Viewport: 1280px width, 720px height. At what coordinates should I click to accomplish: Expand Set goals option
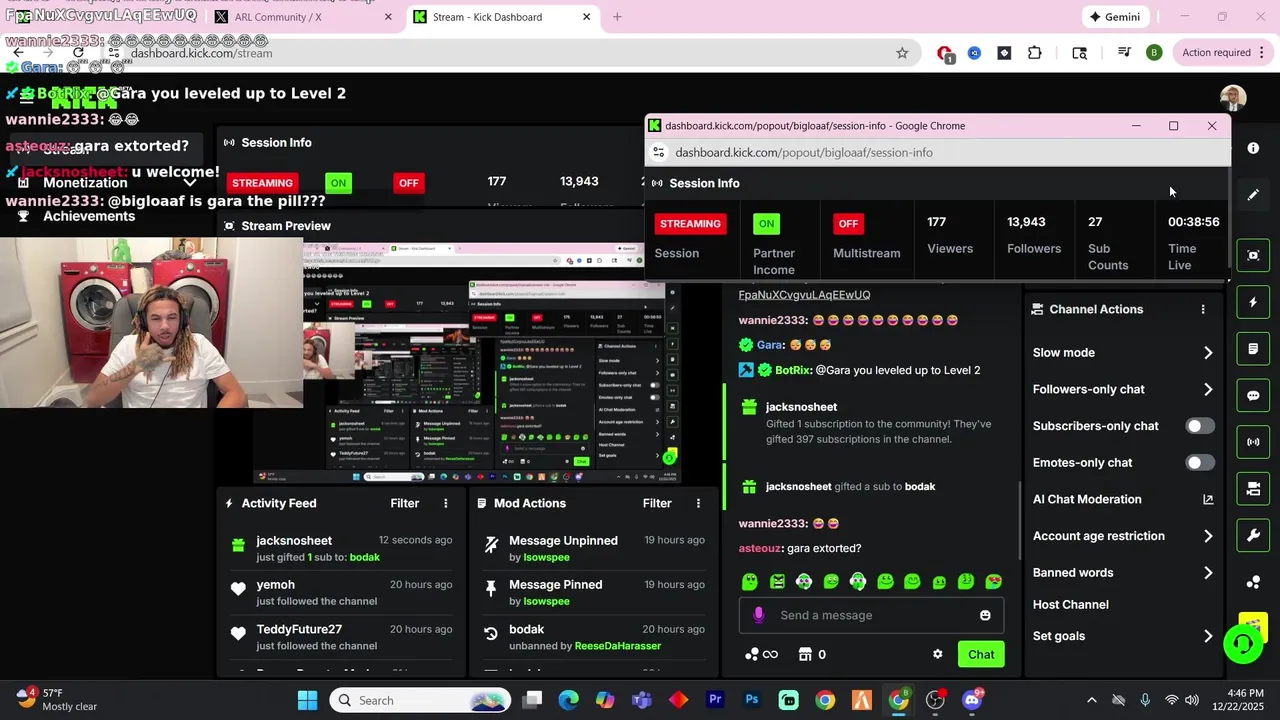pyautogui.click(x=1208, y=636)
